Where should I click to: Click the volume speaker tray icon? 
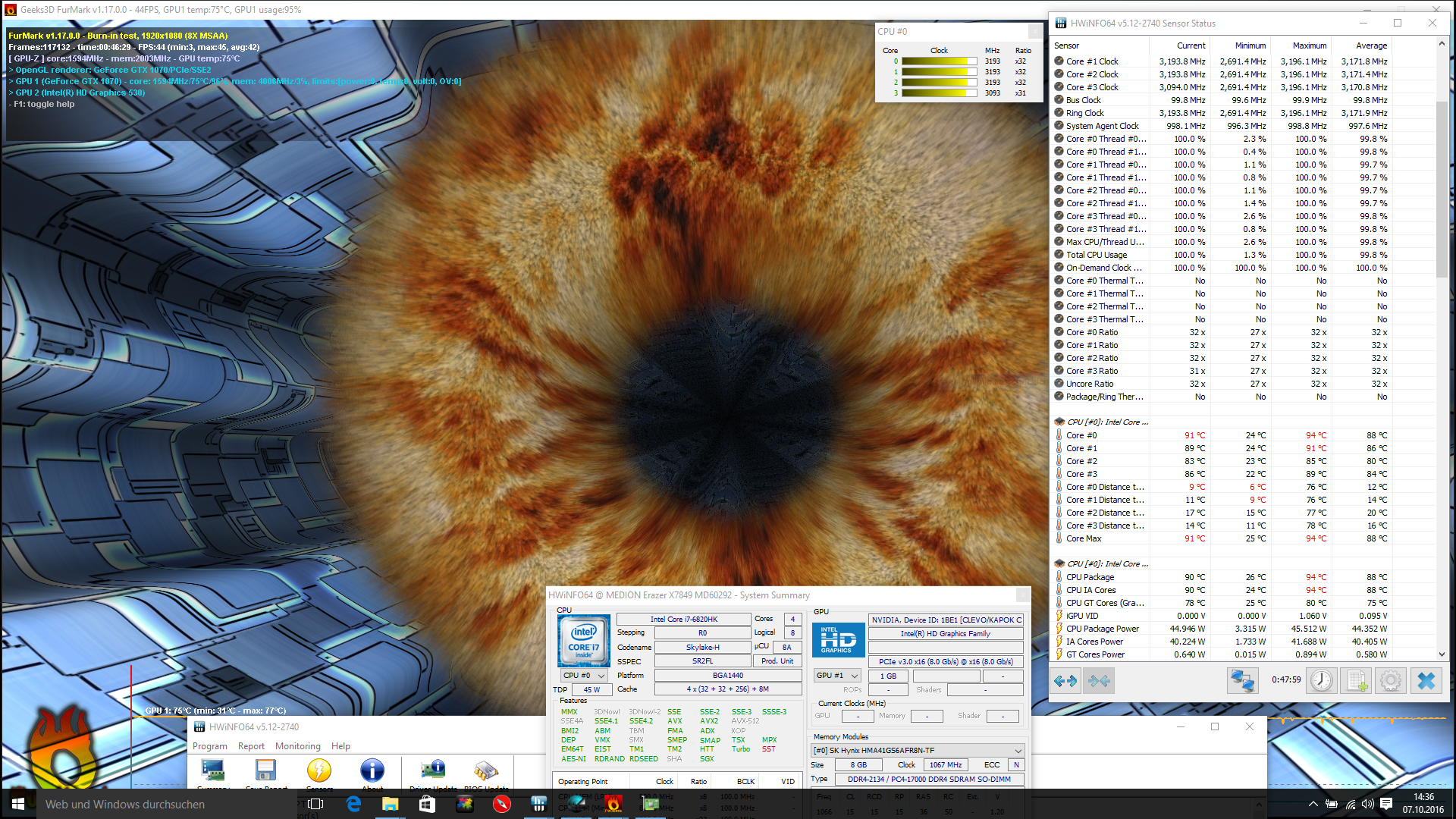[x=1367, y=804]
